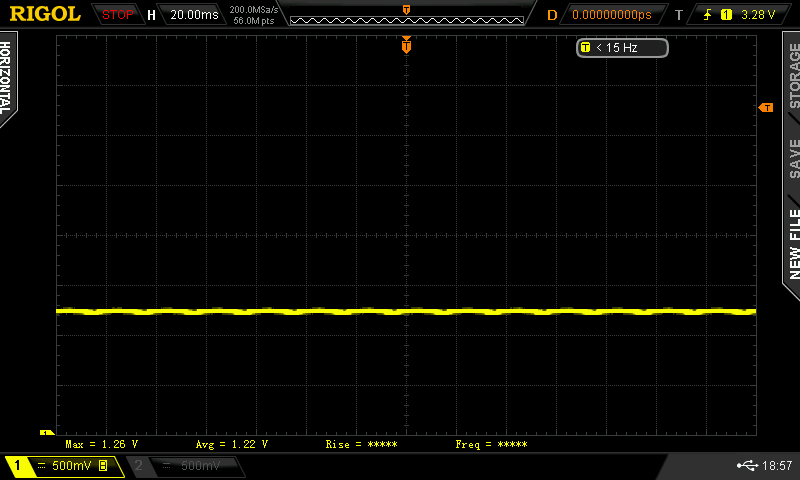800x480 pixels.
Task: Click the Rise = ***** measurement
Action: 361,444
